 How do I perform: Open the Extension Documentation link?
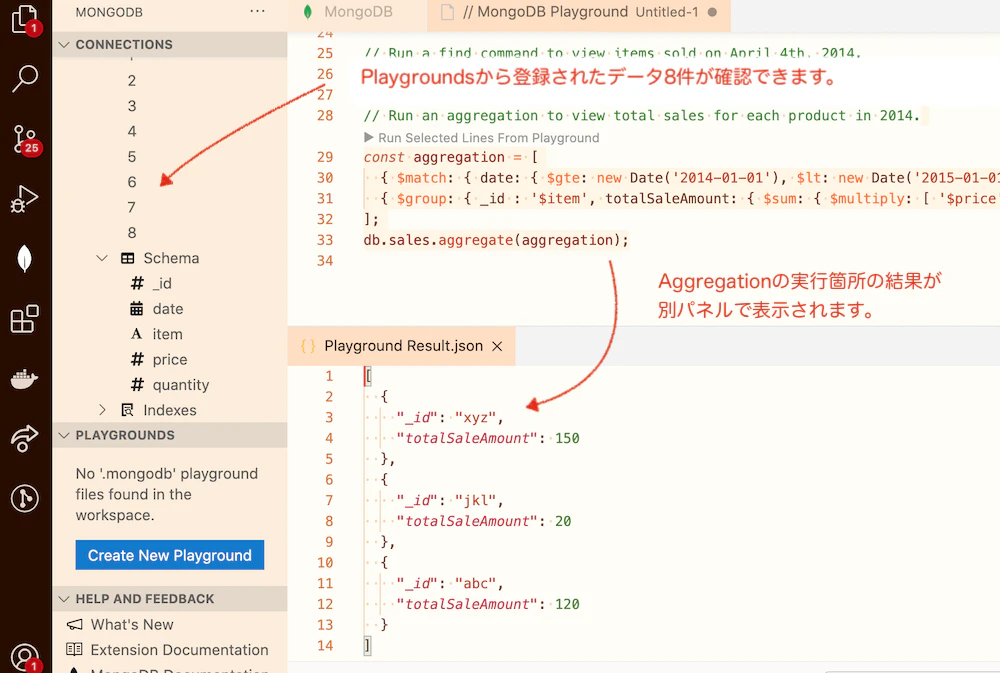tap(179, 649)
